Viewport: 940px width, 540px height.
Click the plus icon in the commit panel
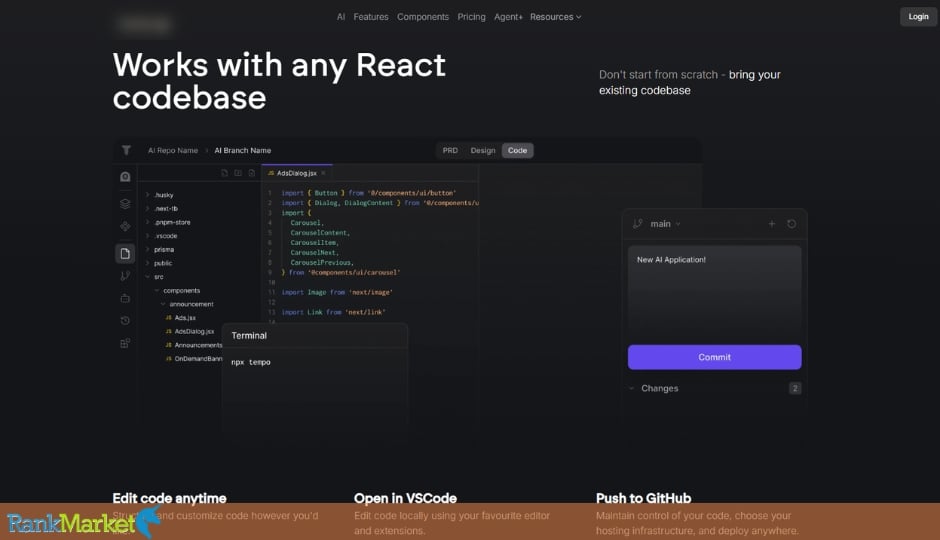tap(772, 224)
